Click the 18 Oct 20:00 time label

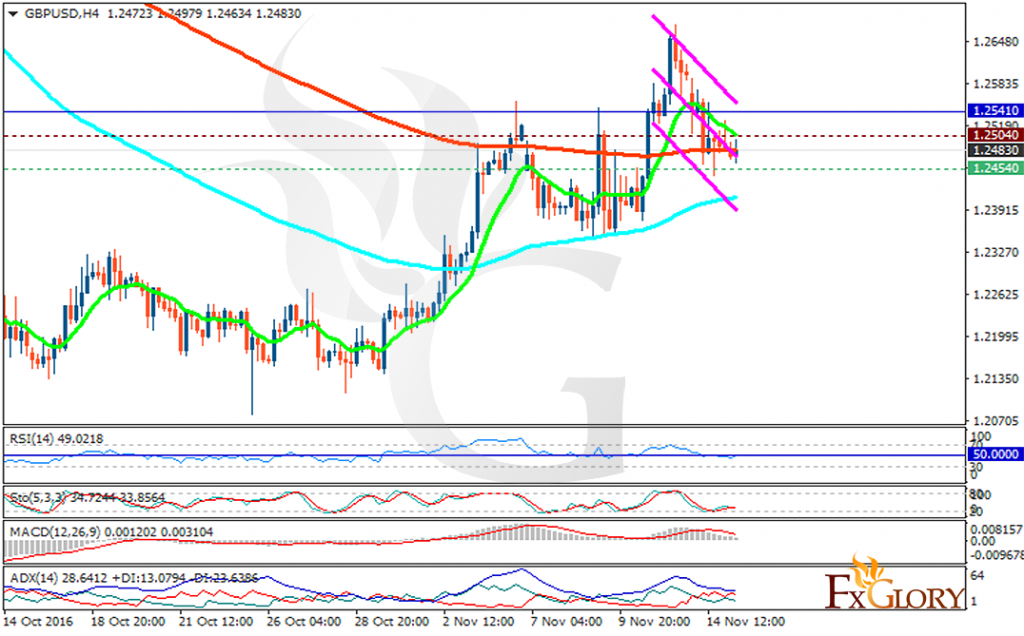[x=127, y=621]
